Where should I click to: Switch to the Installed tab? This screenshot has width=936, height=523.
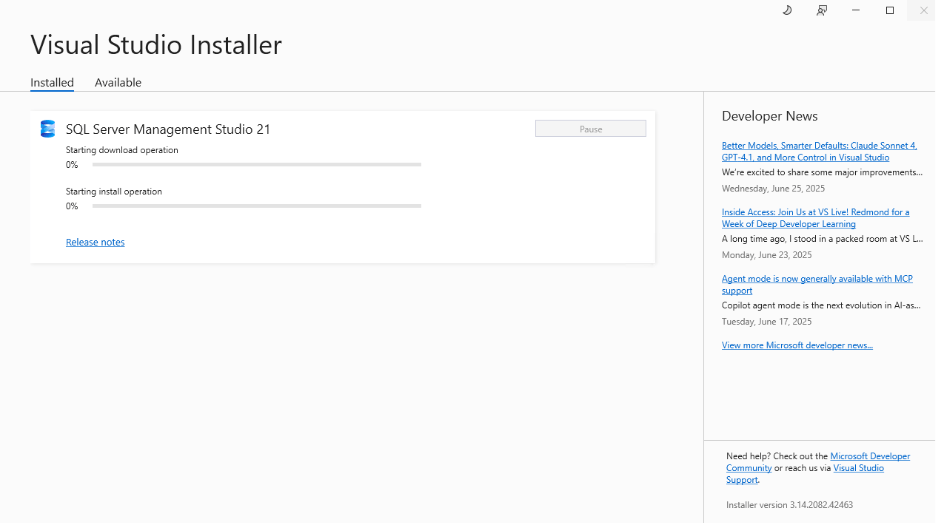pos(52,83)
